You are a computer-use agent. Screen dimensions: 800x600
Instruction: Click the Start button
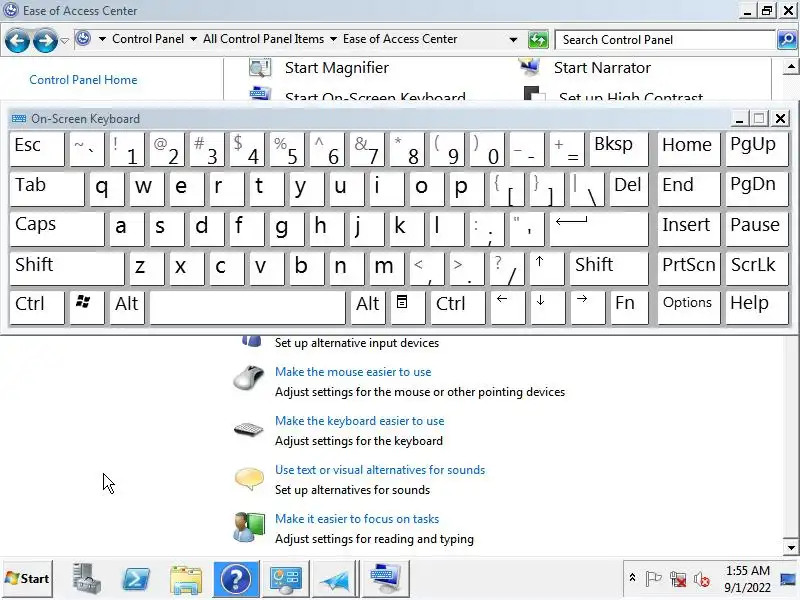tap(28, 579)
